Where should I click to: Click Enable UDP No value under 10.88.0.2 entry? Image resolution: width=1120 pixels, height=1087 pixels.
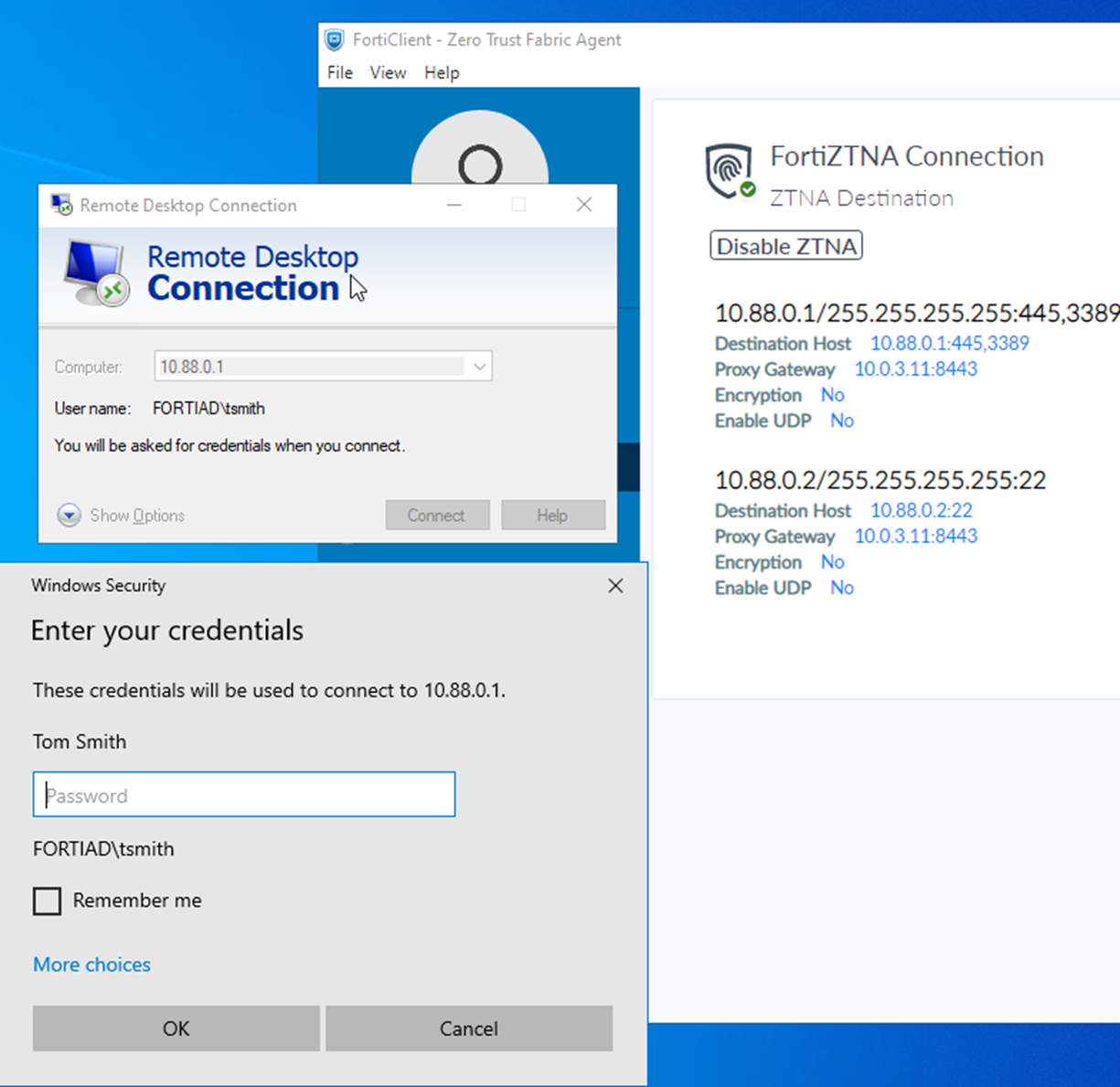coord(842,588)
